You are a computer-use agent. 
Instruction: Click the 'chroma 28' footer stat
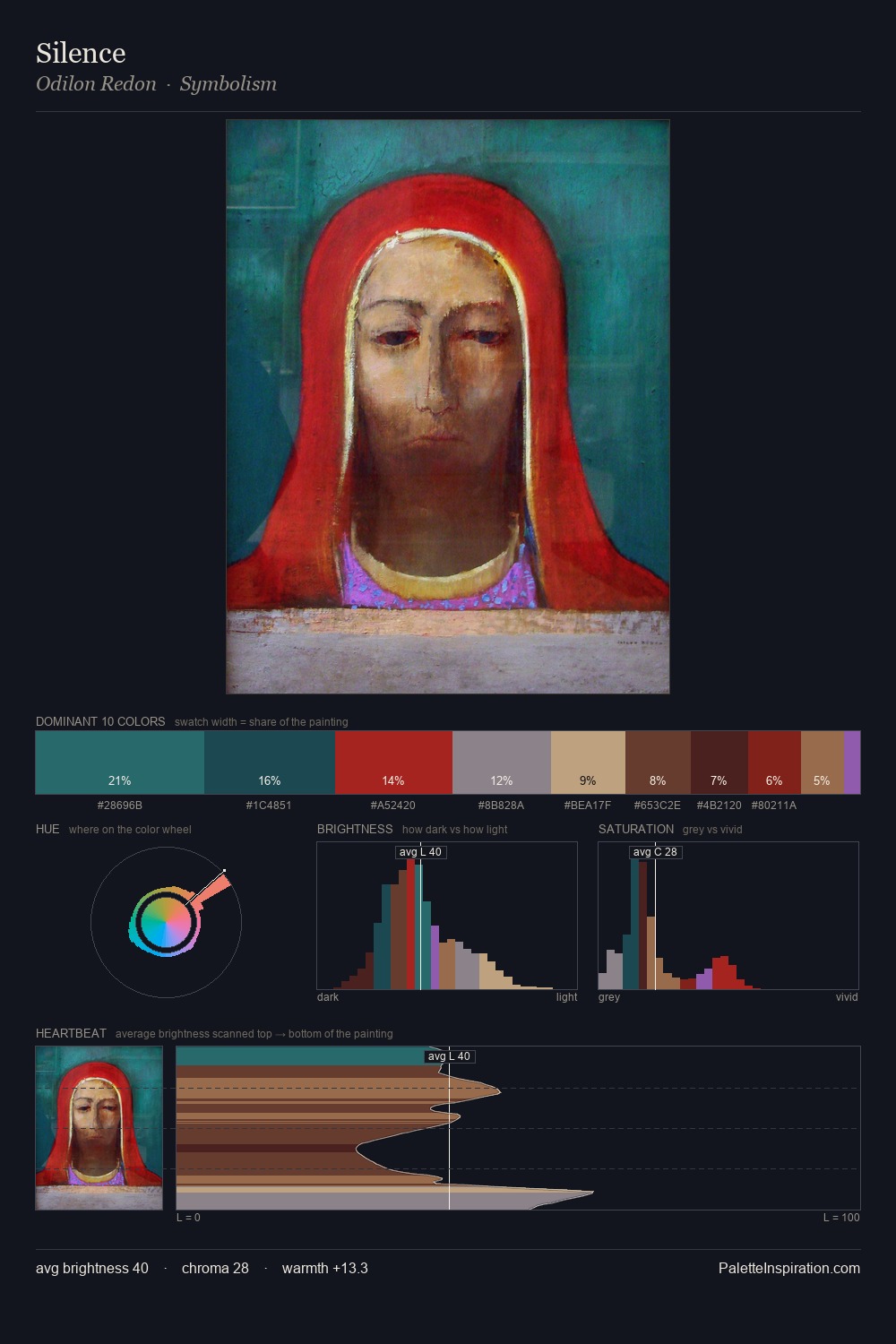(215, 1268)
